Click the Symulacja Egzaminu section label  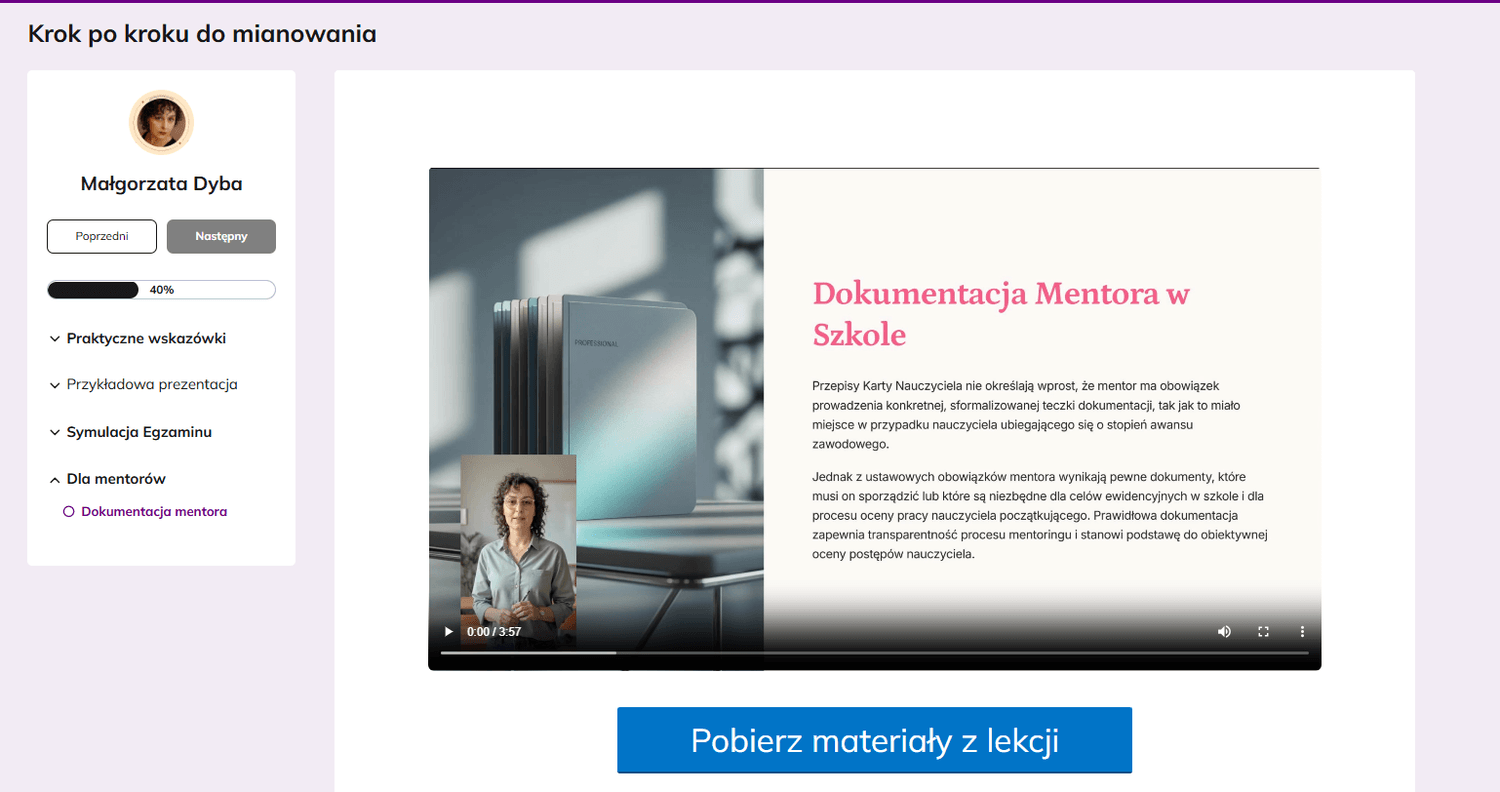coord(139,432)
